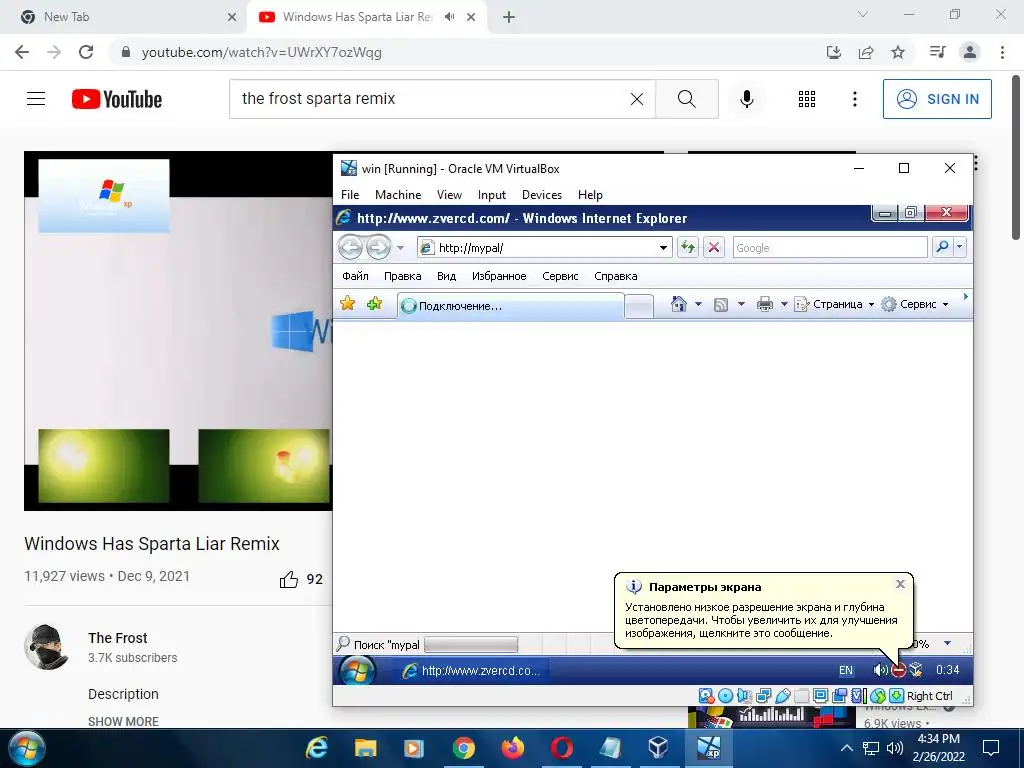Open the IE zoom level dropdown
The height and width of the screenshot is (768, 1024).
[x=948, y=644]
